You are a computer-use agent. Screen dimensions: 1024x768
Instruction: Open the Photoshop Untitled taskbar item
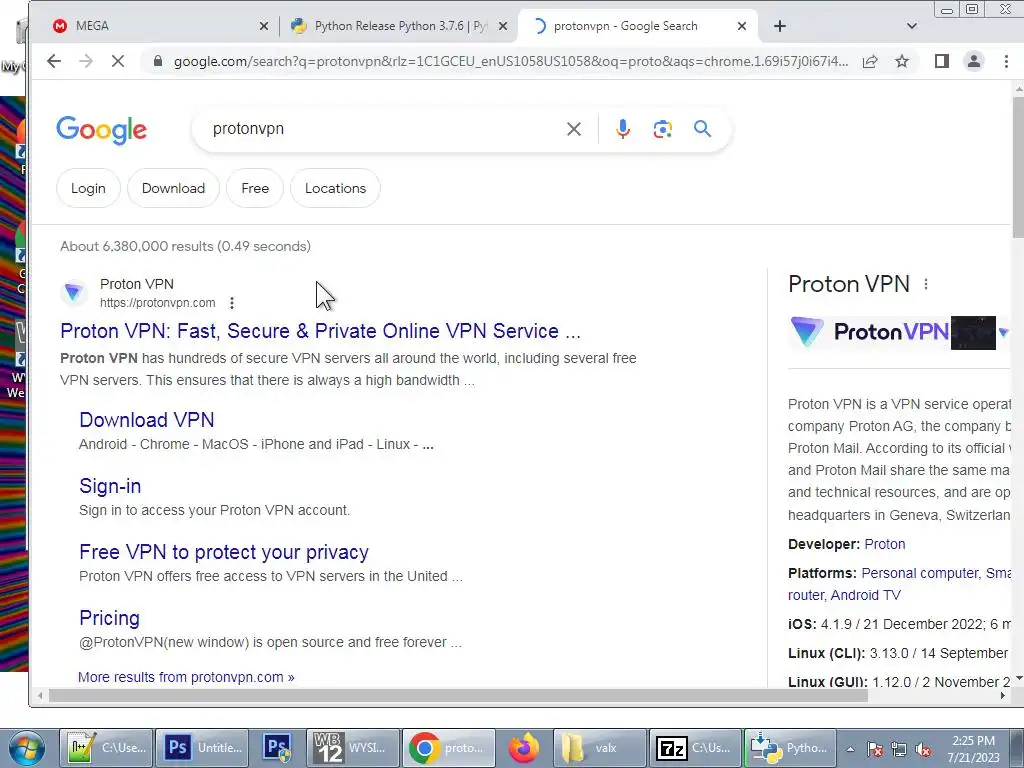click(x=202, y=748)
